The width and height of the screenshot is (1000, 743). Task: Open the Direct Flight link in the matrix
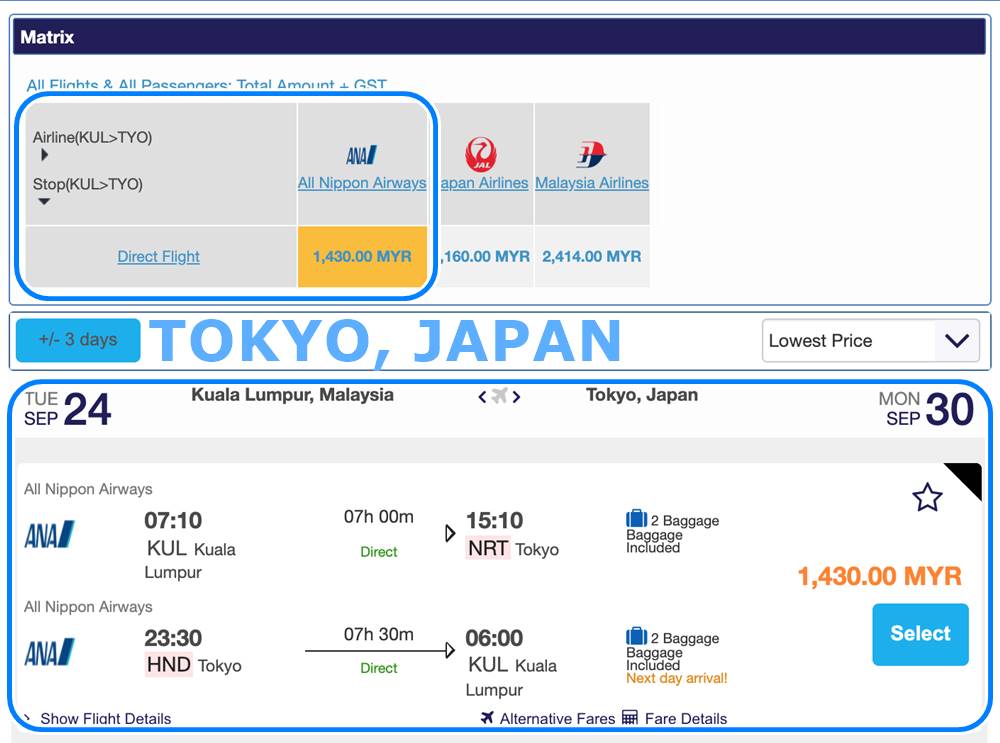tap(158, 256)
